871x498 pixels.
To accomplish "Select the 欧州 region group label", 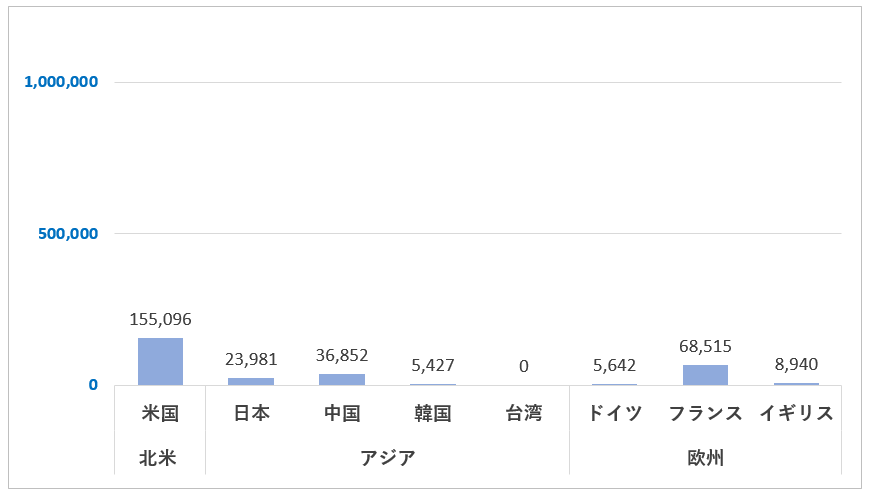I will coord(705,459).
